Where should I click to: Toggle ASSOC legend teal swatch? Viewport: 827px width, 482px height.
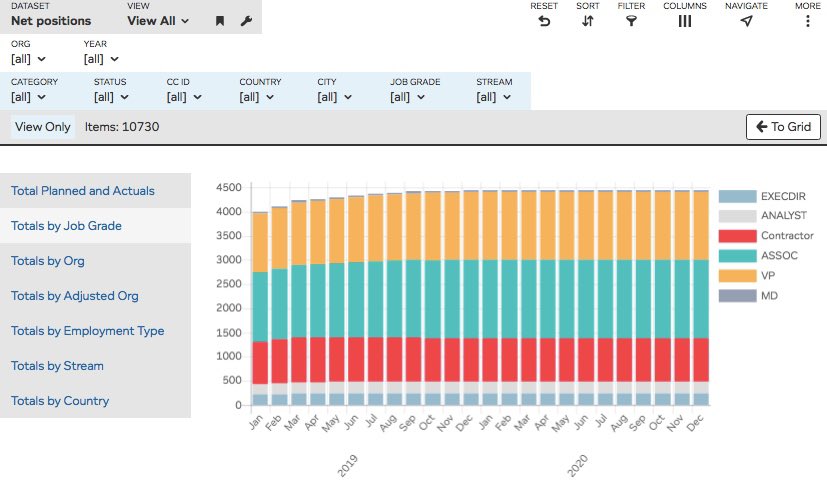click(737, 256)
